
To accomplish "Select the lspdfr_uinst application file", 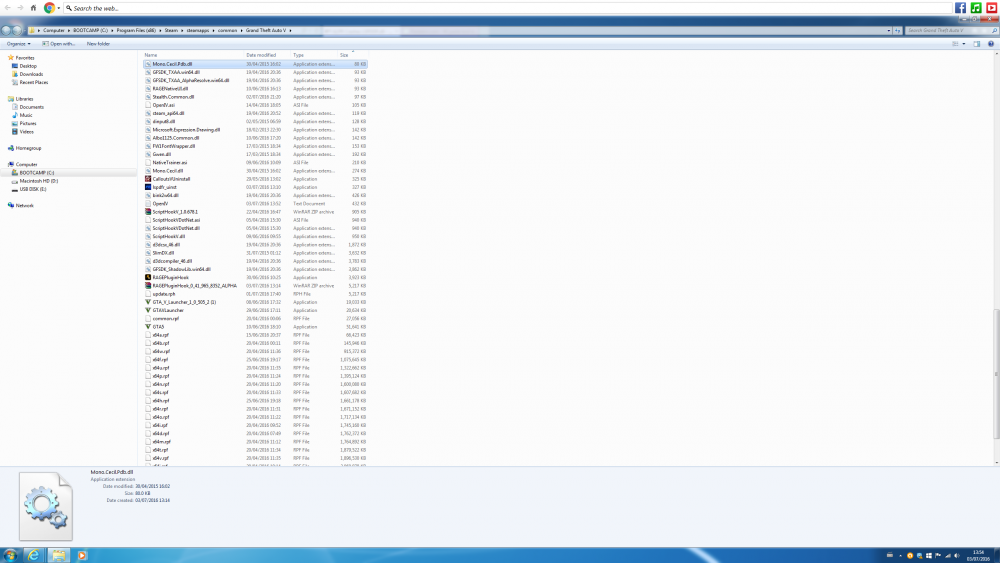I will point(256,187).
